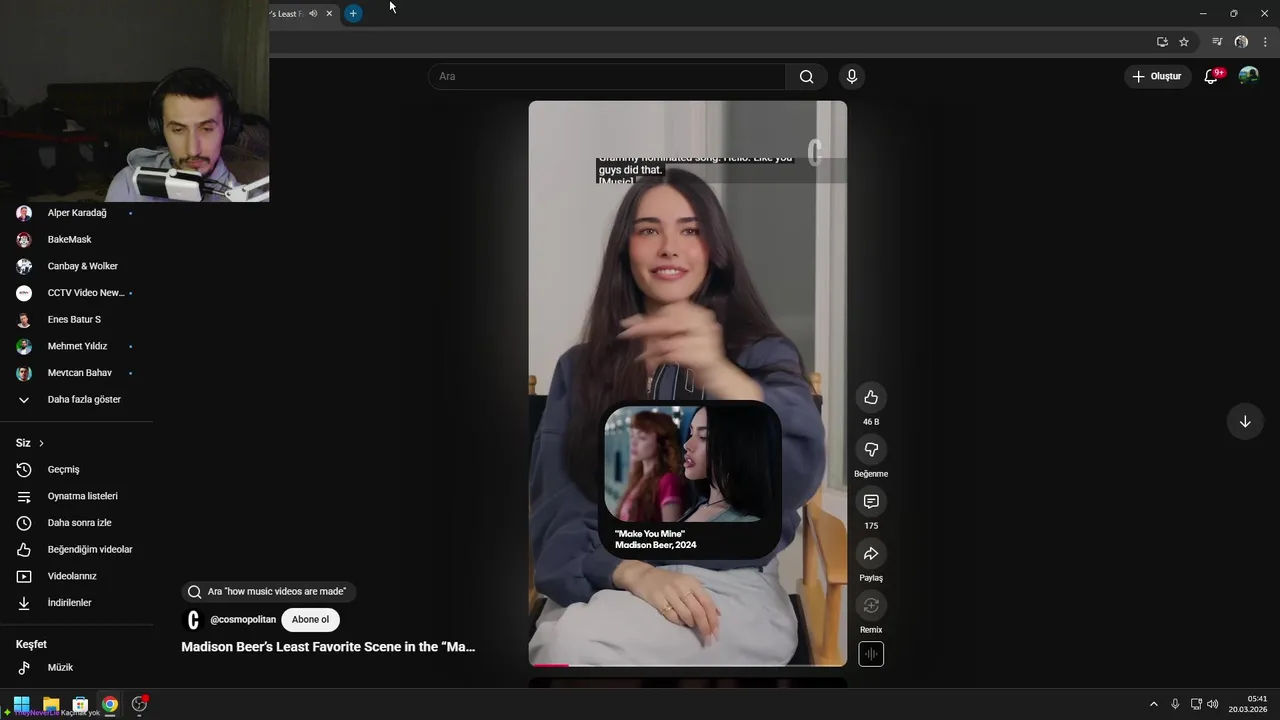Image resolution: width=1280 pixels, height=720 pixels.
Task: Open Chrome three-dot menu
Action: point(1265,42)
